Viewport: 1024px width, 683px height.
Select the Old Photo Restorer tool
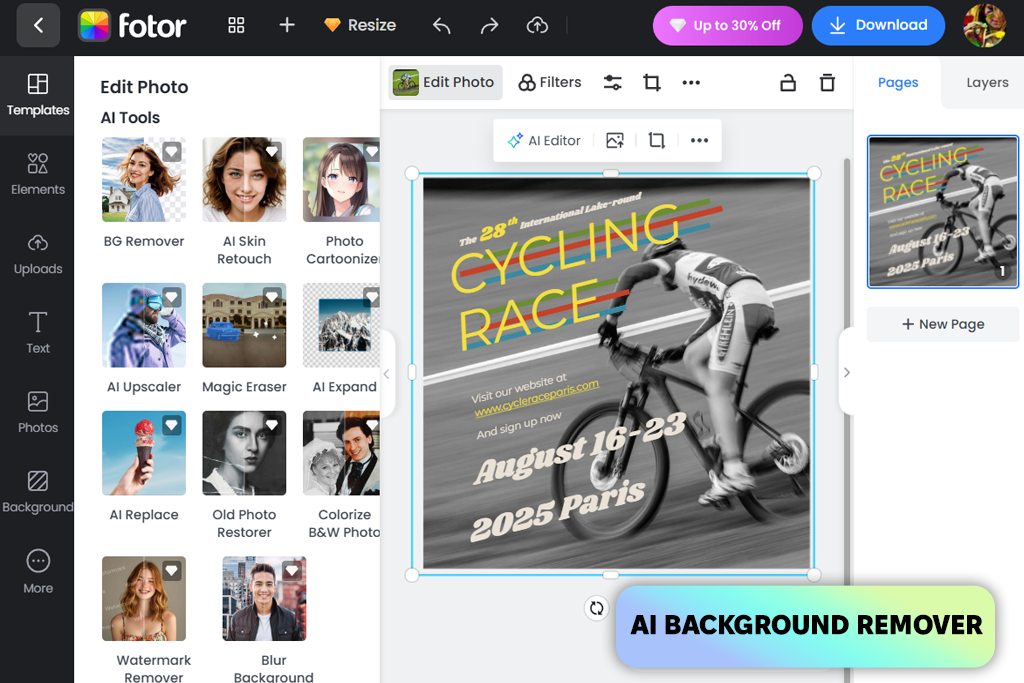(244, 475)
